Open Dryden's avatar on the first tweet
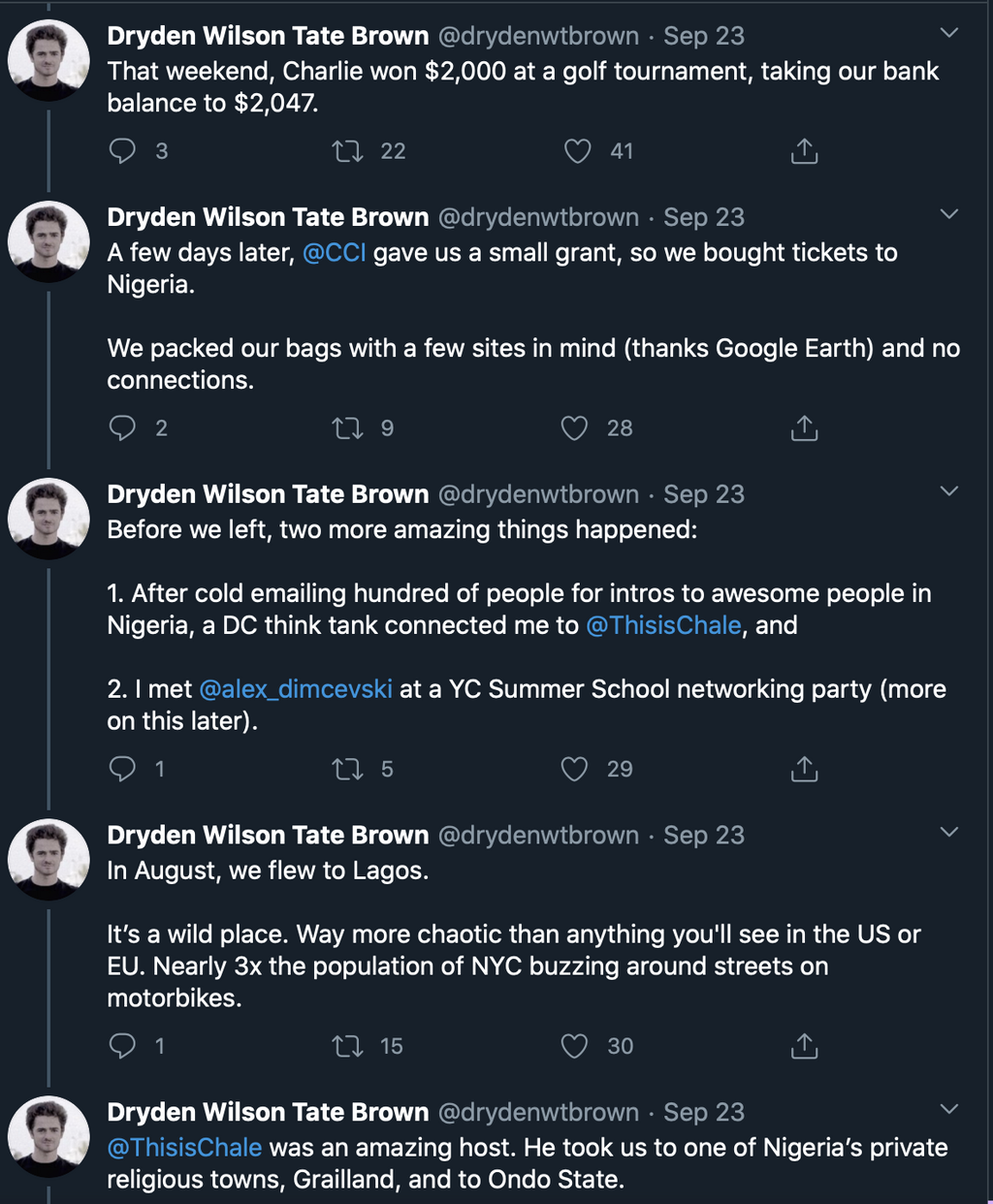The height and width of the screenshot is (1204, 993). click(48, 60)
